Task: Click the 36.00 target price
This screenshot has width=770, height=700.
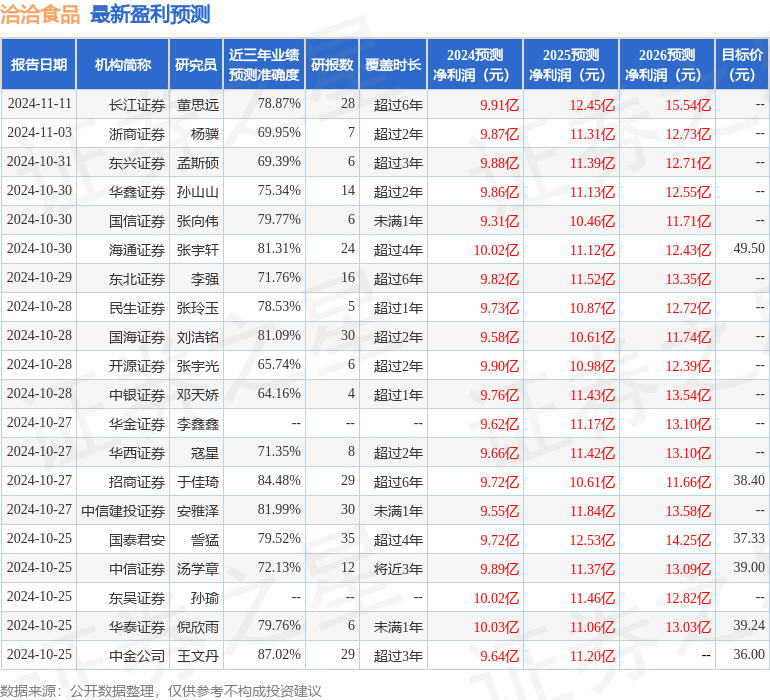Action: (749, 654)
